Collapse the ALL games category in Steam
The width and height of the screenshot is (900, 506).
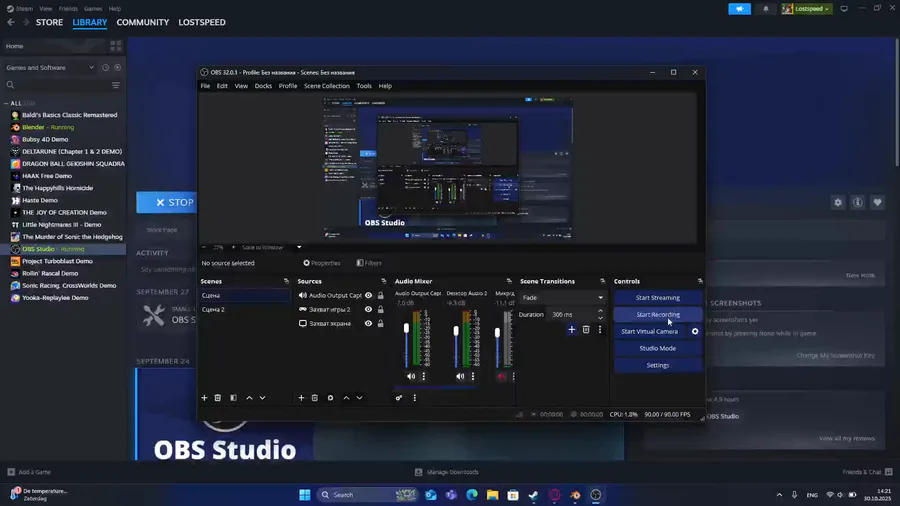tap(6, 103)
